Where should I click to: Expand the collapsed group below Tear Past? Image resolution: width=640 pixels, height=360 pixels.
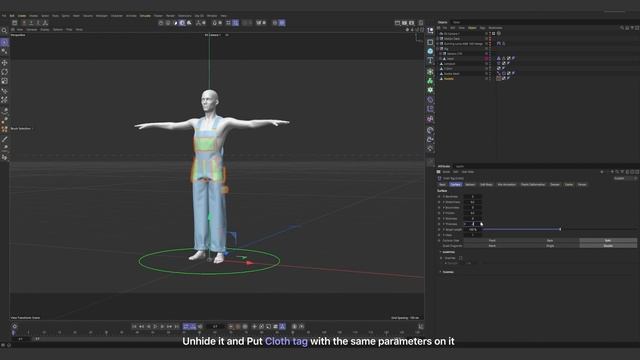point(440,272)
